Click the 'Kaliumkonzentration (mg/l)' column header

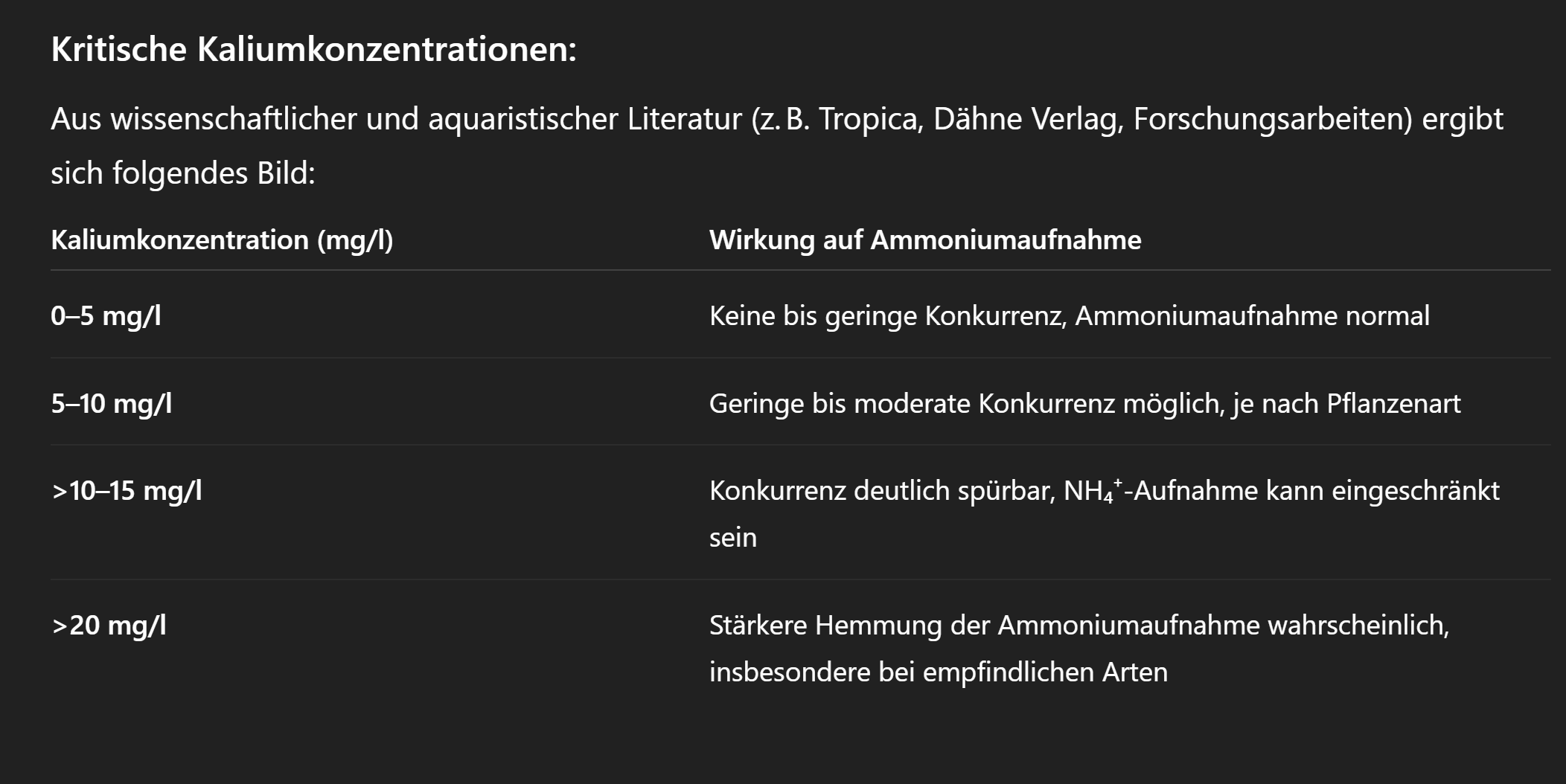click(x=222, y=240)
